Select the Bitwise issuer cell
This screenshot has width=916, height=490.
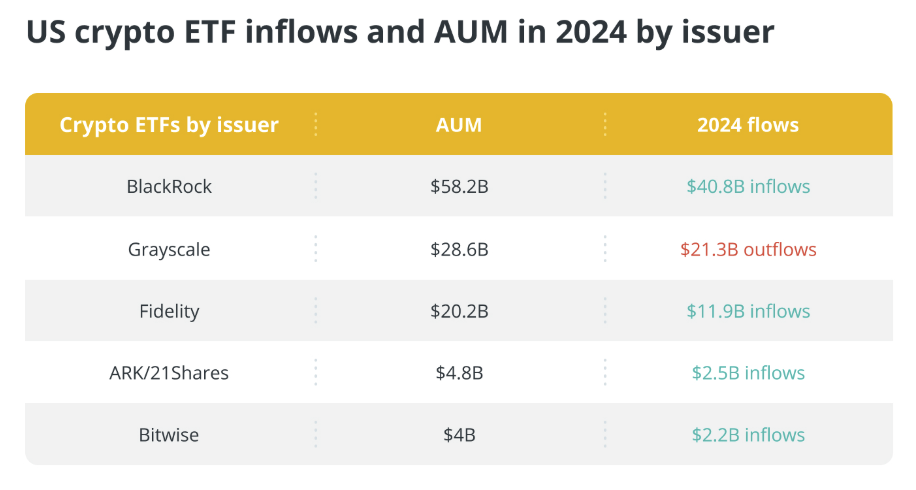tap(169, 435)
